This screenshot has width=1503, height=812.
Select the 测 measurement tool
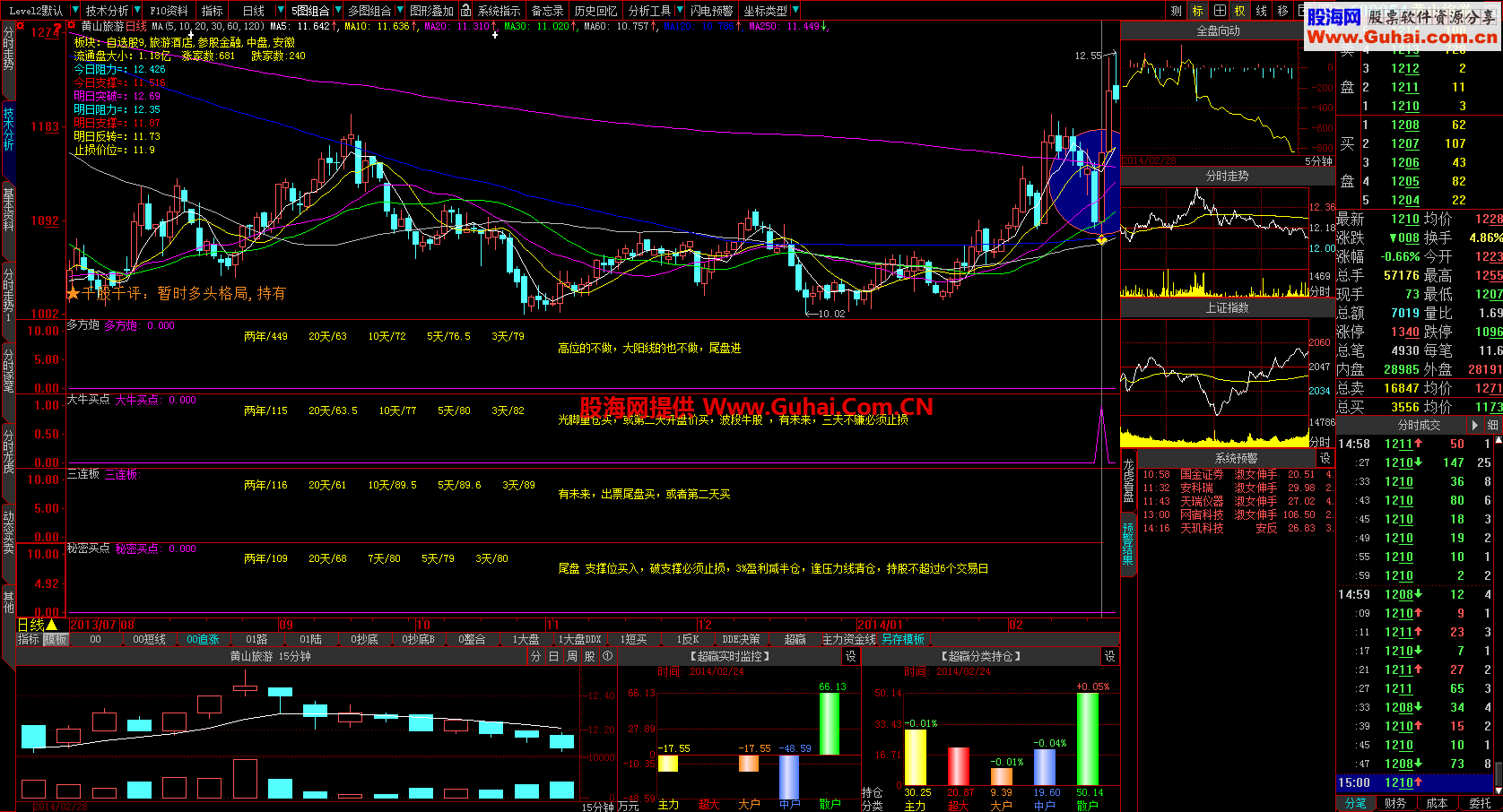[x=1177, y=11]
